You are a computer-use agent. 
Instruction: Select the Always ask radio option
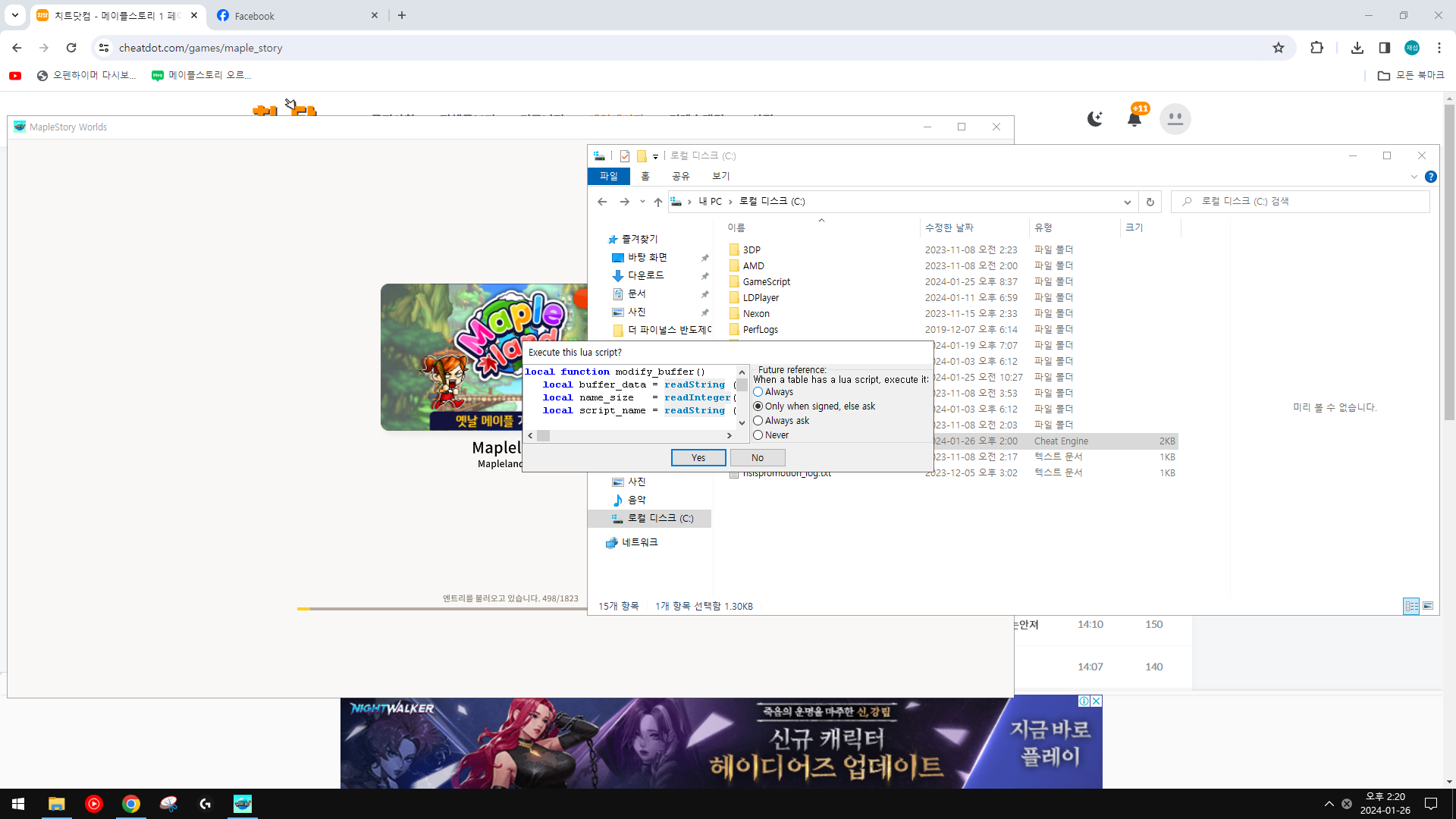tap(758, 421)
